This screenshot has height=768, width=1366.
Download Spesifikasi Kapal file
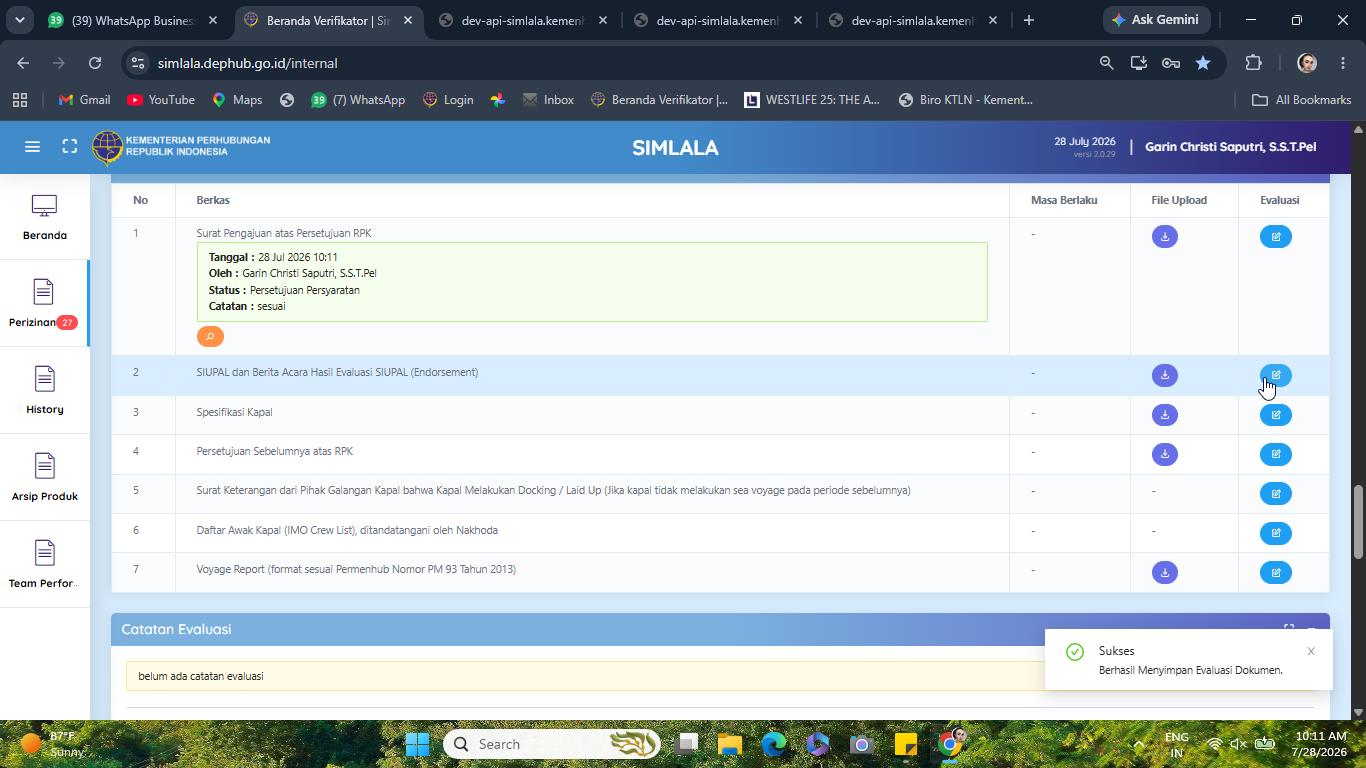(1164, 415)
